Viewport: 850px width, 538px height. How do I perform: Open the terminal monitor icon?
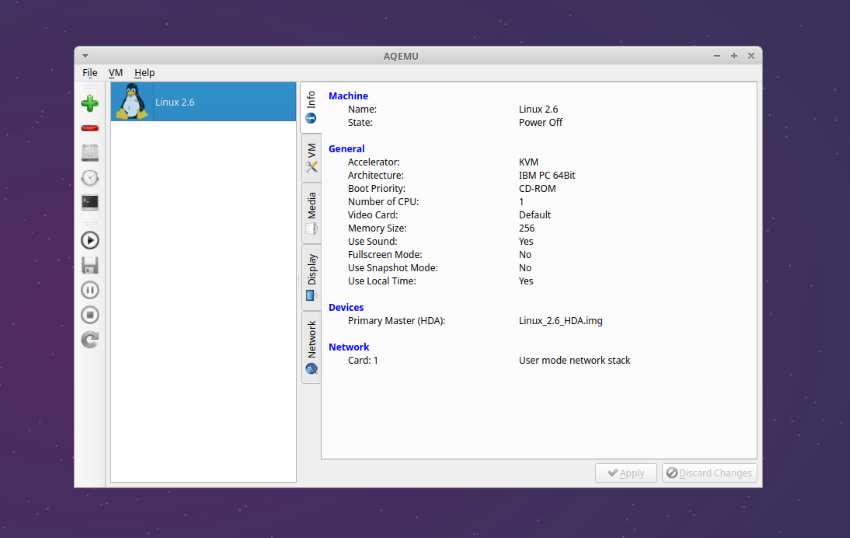click(90, 202)
